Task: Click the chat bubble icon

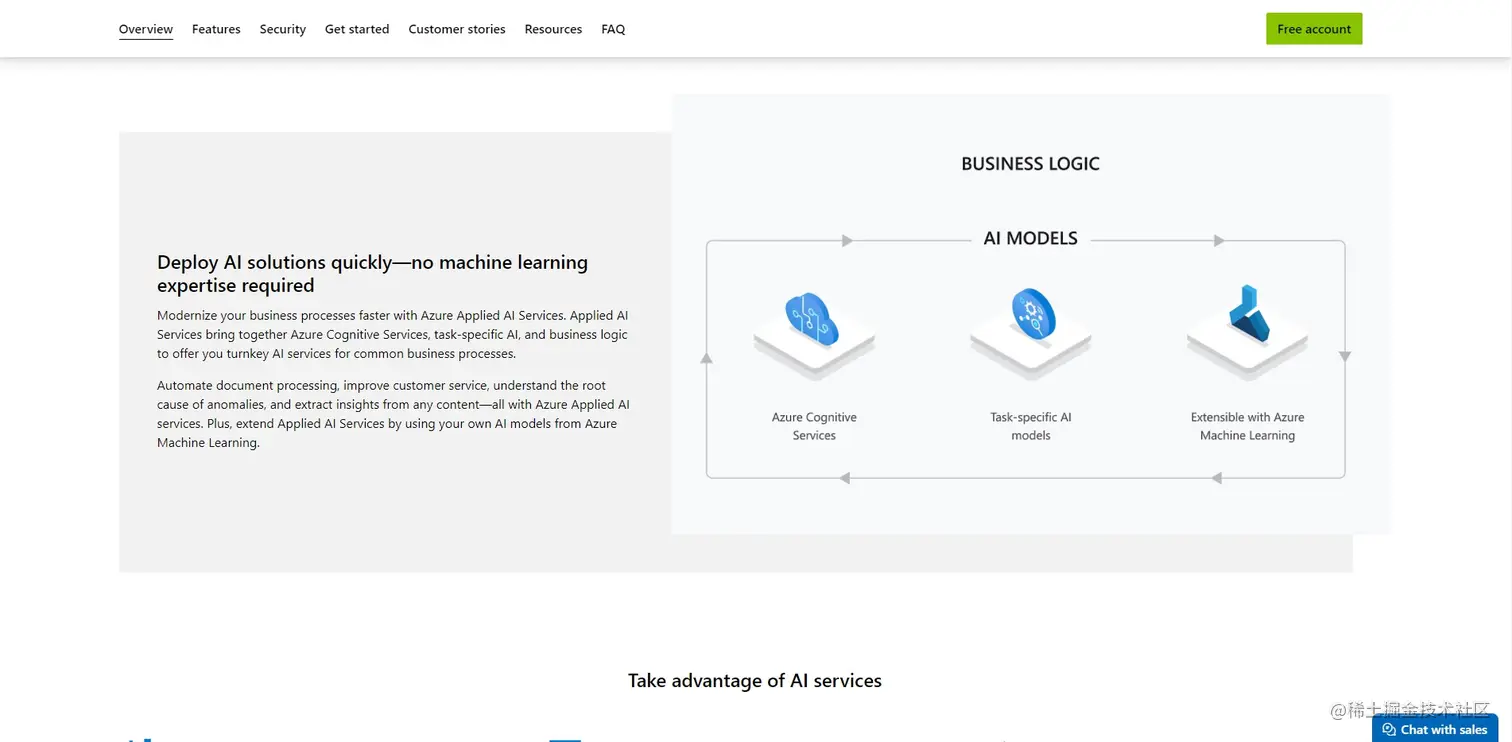Action: click(1389, 730)
